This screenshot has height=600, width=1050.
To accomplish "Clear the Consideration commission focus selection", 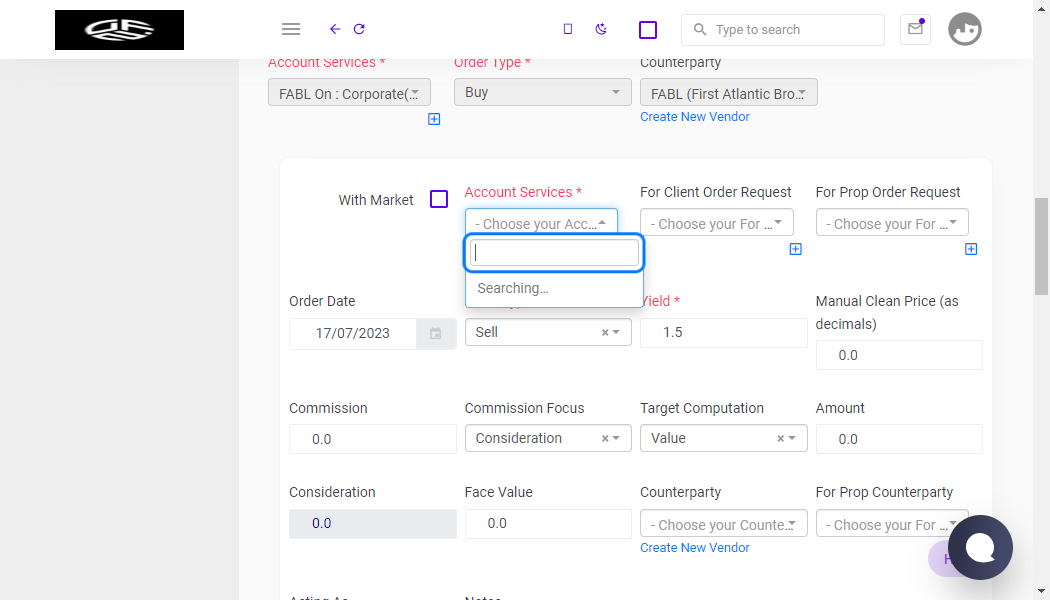I will pyautogui.click(x=605, y=438).
